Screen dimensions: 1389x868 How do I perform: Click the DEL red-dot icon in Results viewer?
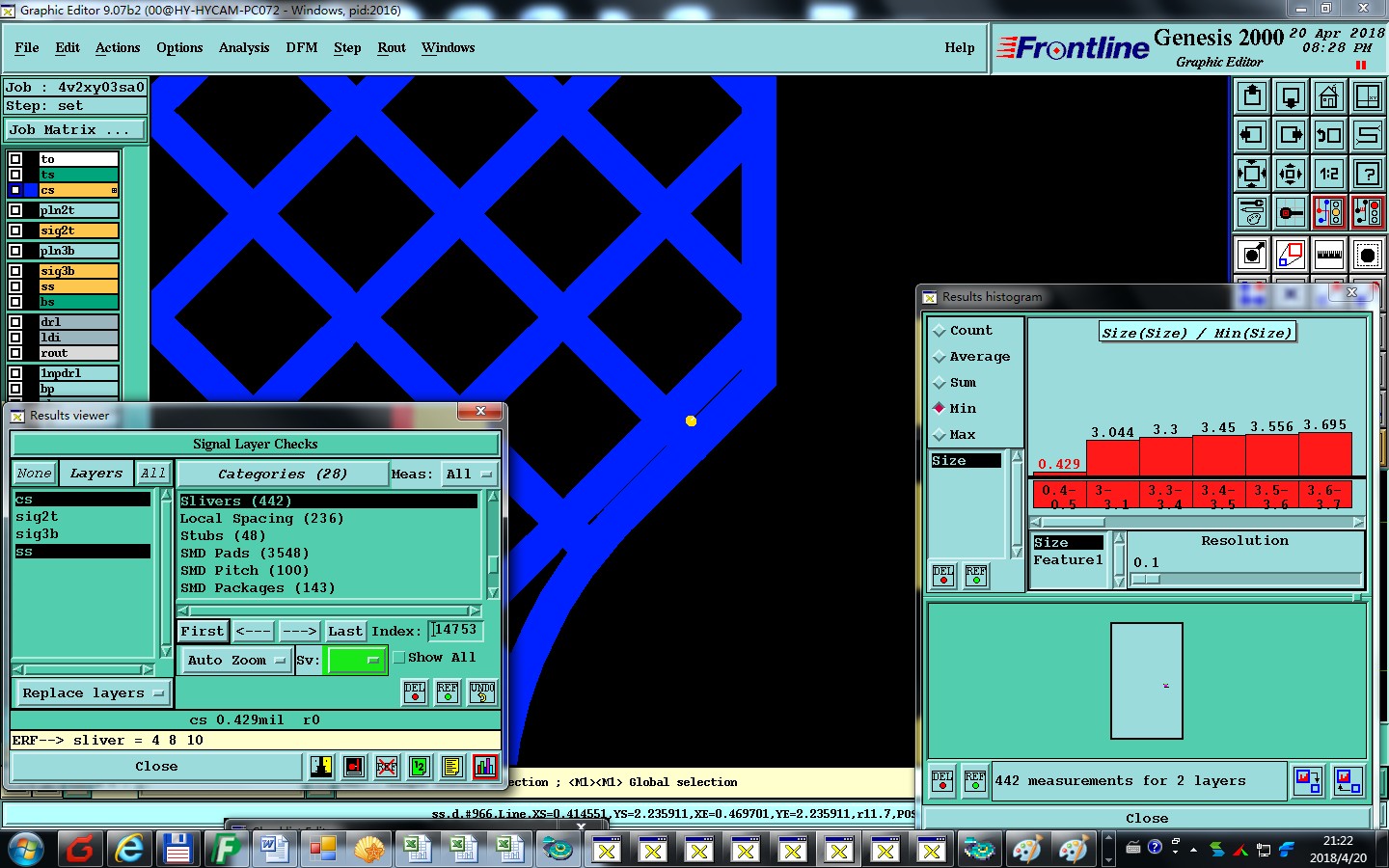point(415,692)
